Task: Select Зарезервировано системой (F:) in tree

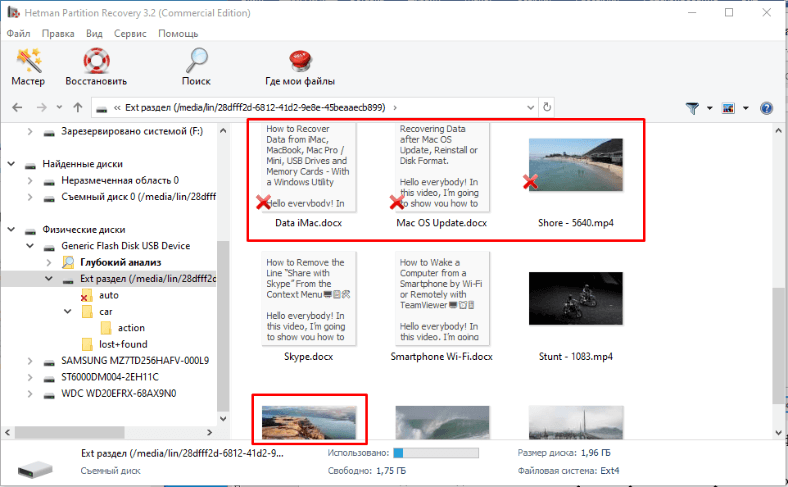Action: pos(132,131)
